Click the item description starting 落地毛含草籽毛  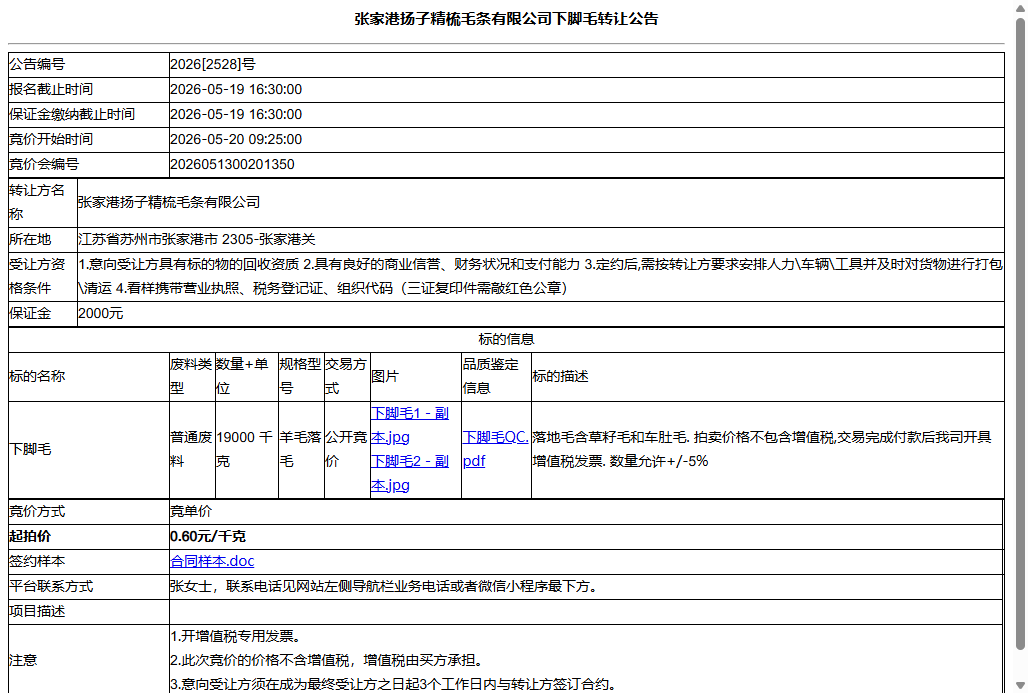point(762,449)
